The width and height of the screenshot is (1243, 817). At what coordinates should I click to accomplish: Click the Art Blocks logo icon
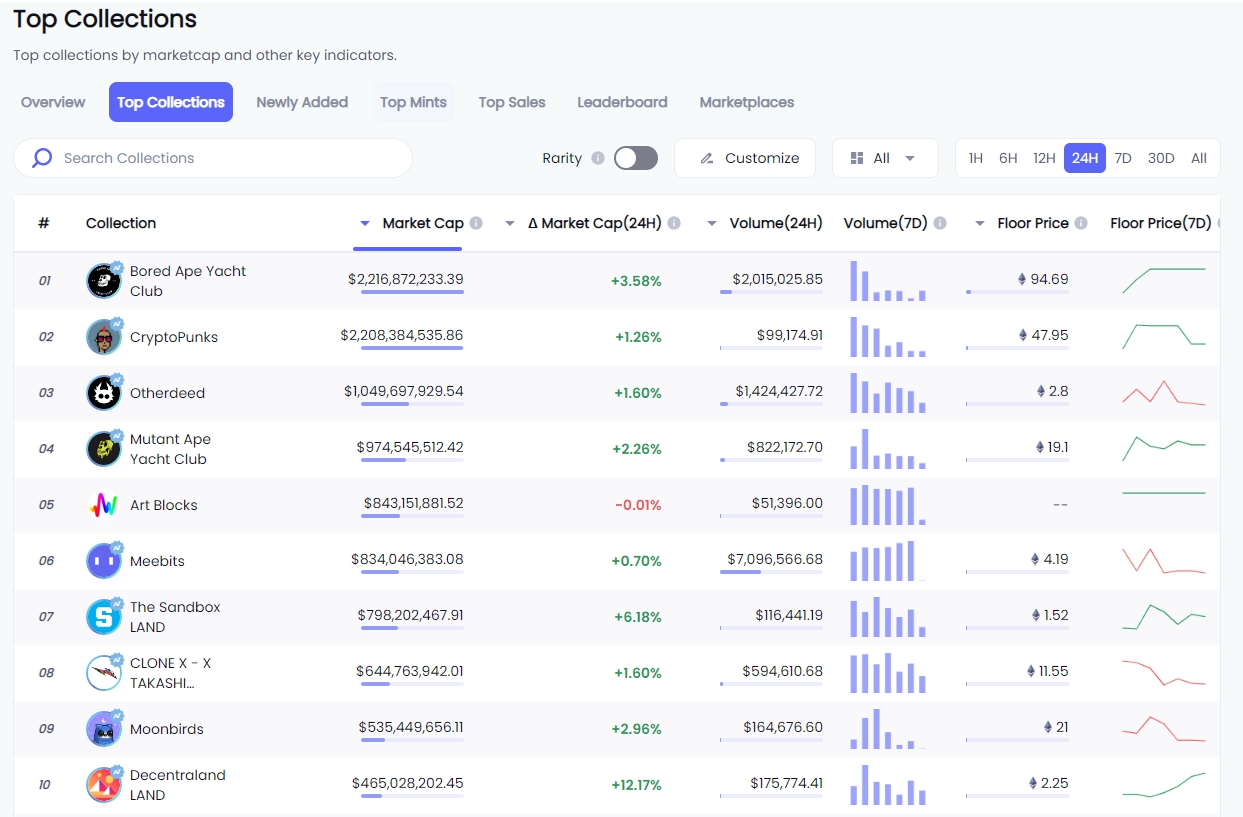point(104,505)
